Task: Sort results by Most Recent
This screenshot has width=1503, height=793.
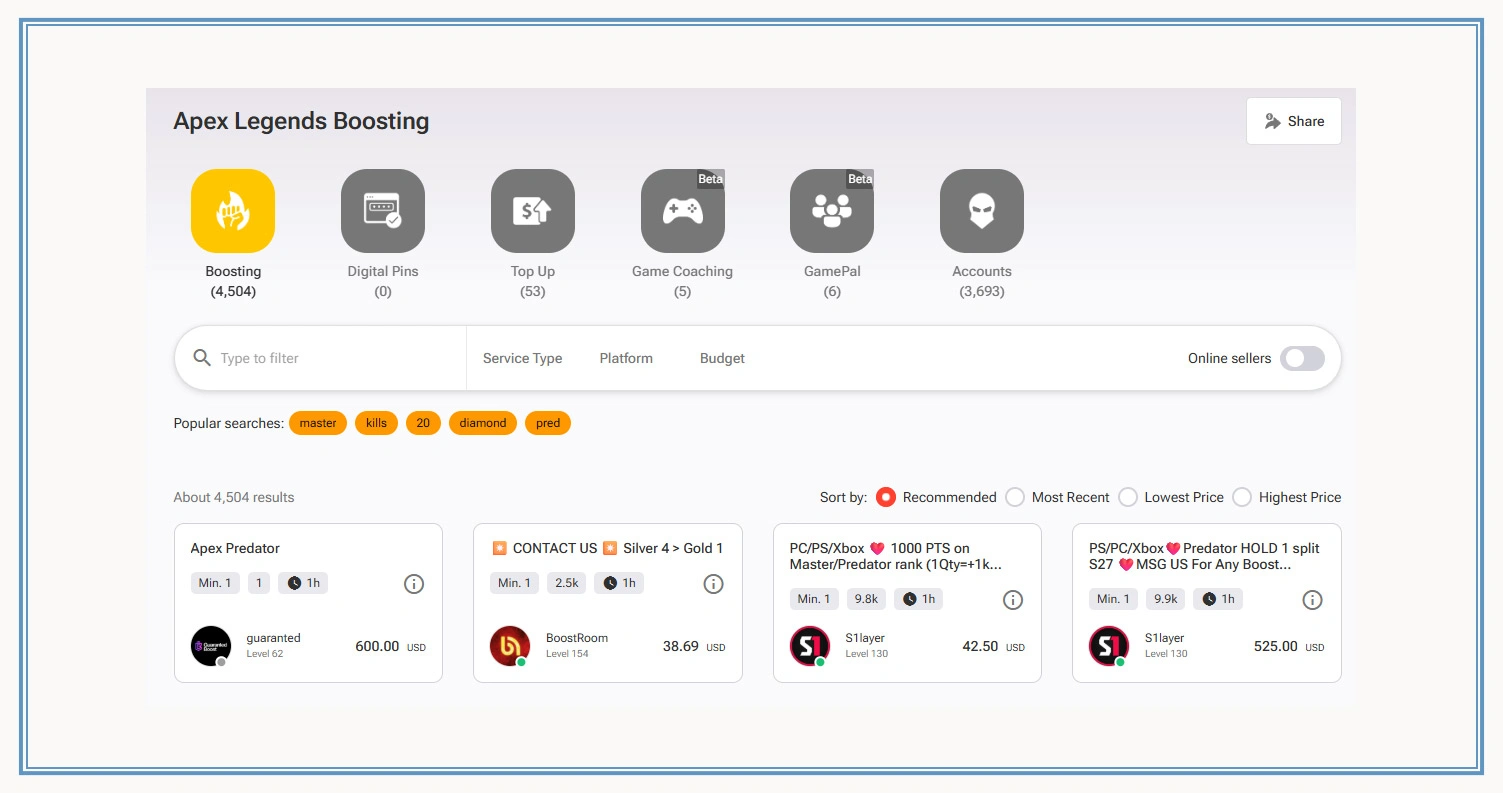Action: [x=1015, y=497]
